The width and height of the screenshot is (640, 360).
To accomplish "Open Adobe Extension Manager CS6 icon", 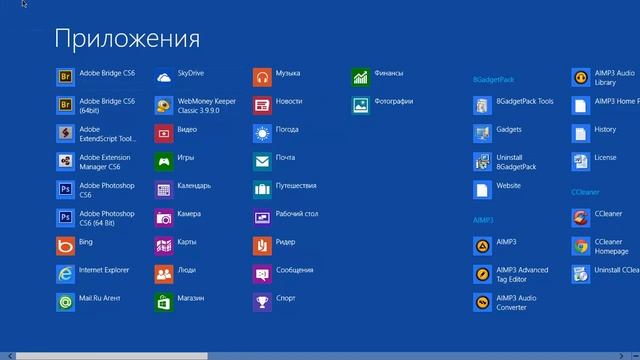I will (65, 162).
